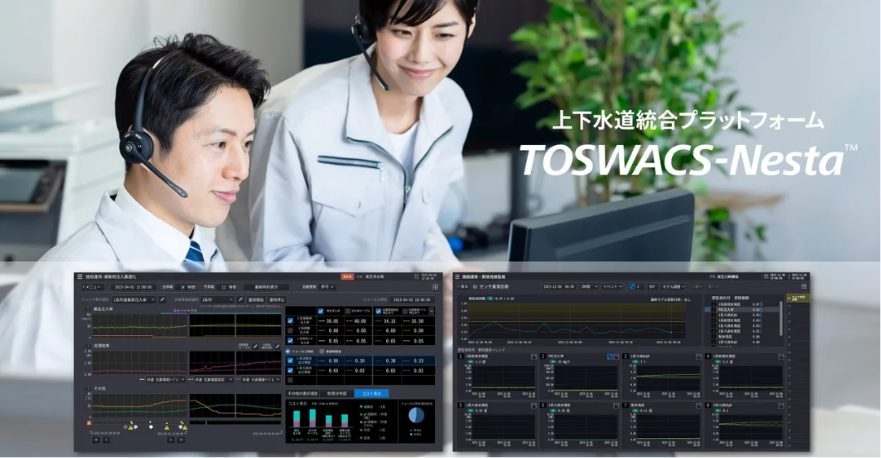The width and height of the screenshot is (881, 458).
Task: Step back one interval on trend timeline
Action: [107, 440]
